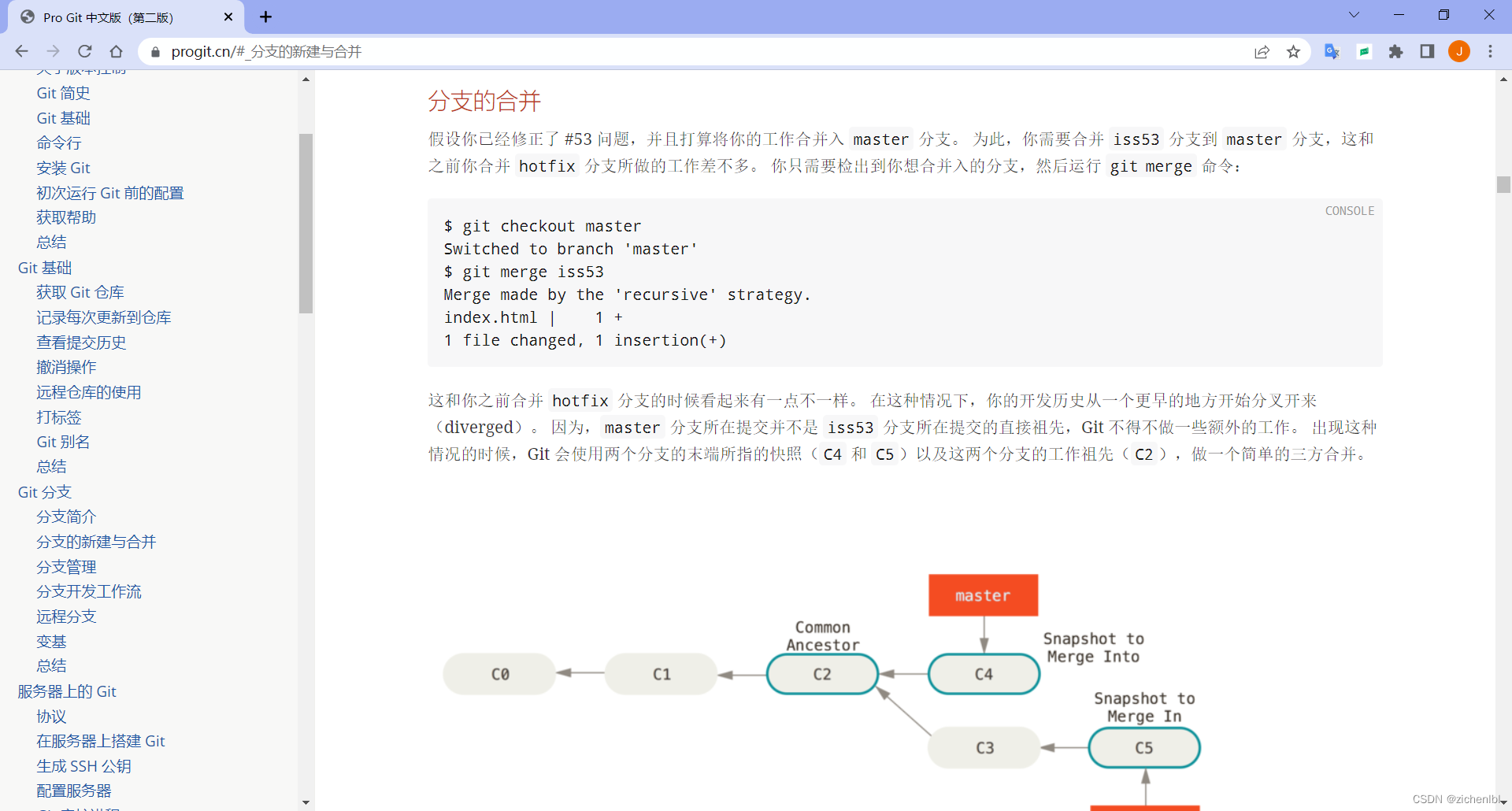Open 分支简介 sidebar link
1512x811 pixels.
coord(66,517)
